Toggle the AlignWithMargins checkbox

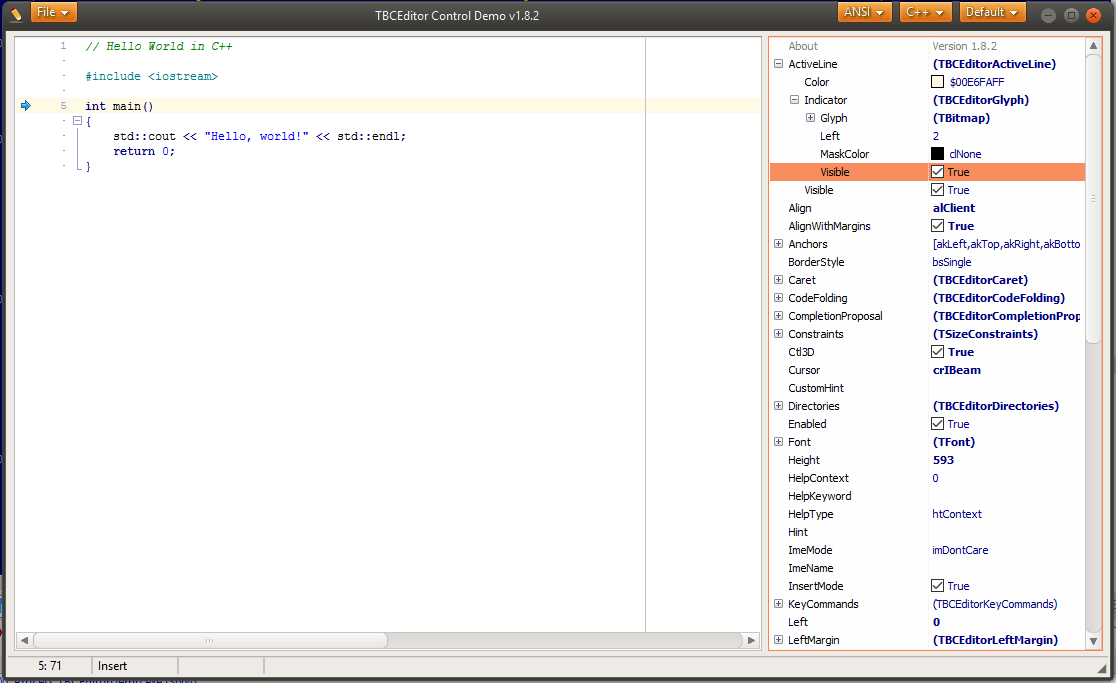(x=937, y=226)
